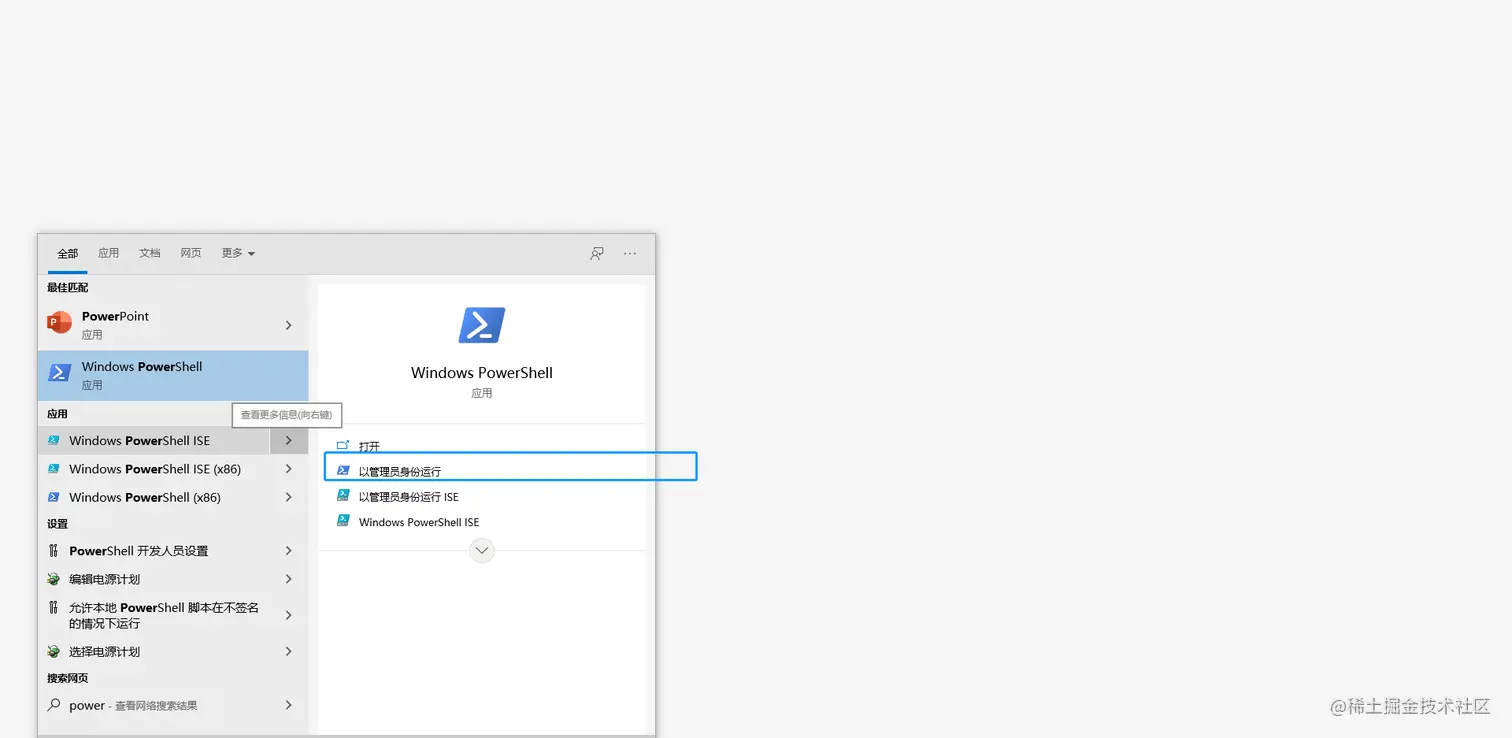Screen dimensions: 1512x738
Task: Click PowerShell 开发人员设置 settings icon
Action: 54,551
